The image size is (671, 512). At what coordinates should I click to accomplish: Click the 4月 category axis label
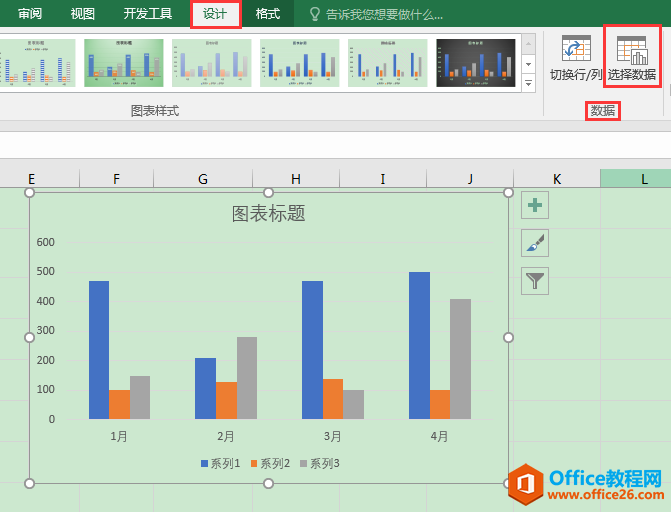point(439,436)
